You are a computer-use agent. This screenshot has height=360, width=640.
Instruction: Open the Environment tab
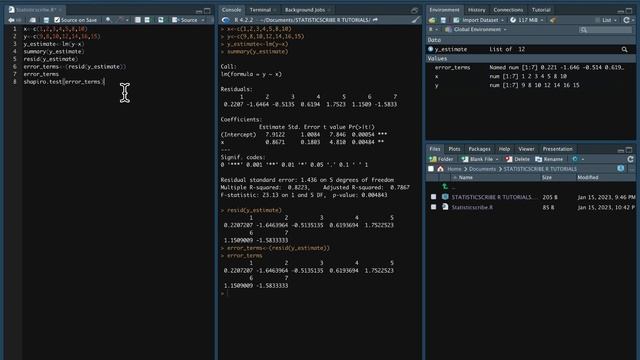tap(444, 10)
